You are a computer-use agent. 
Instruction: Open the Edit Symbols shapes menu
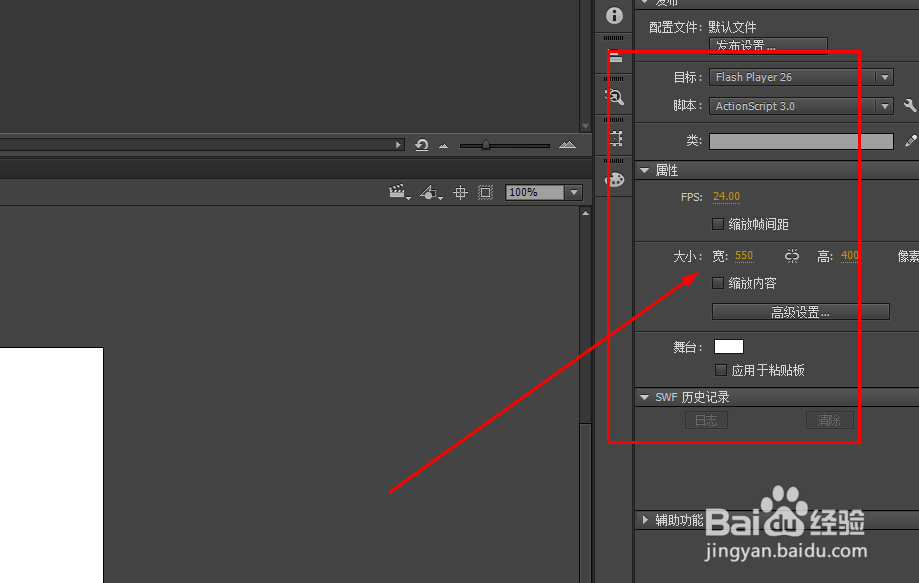click(x=431, y=192)
